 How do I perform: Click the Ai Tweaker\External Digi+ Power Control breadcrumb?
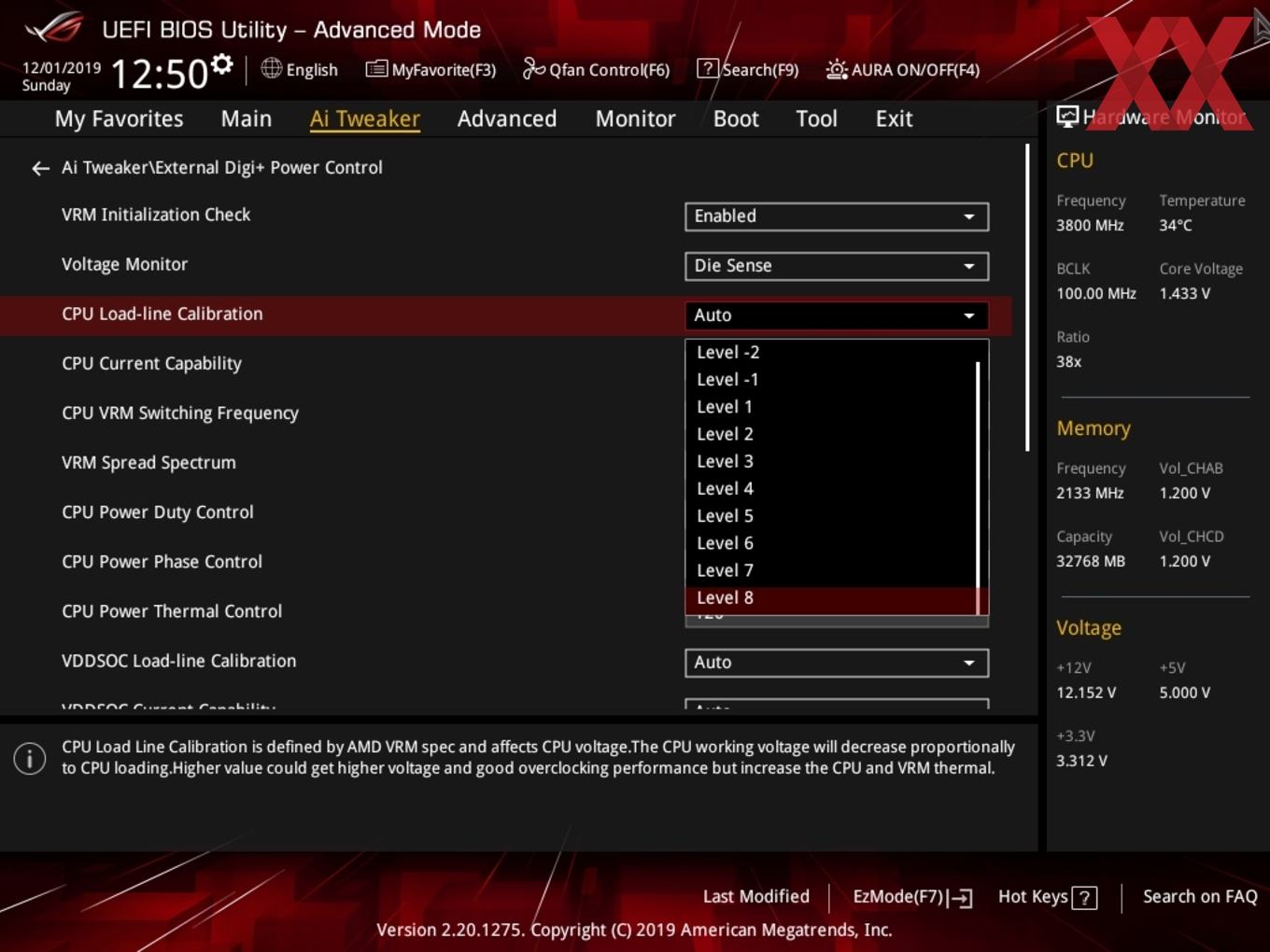coord(222,168)
